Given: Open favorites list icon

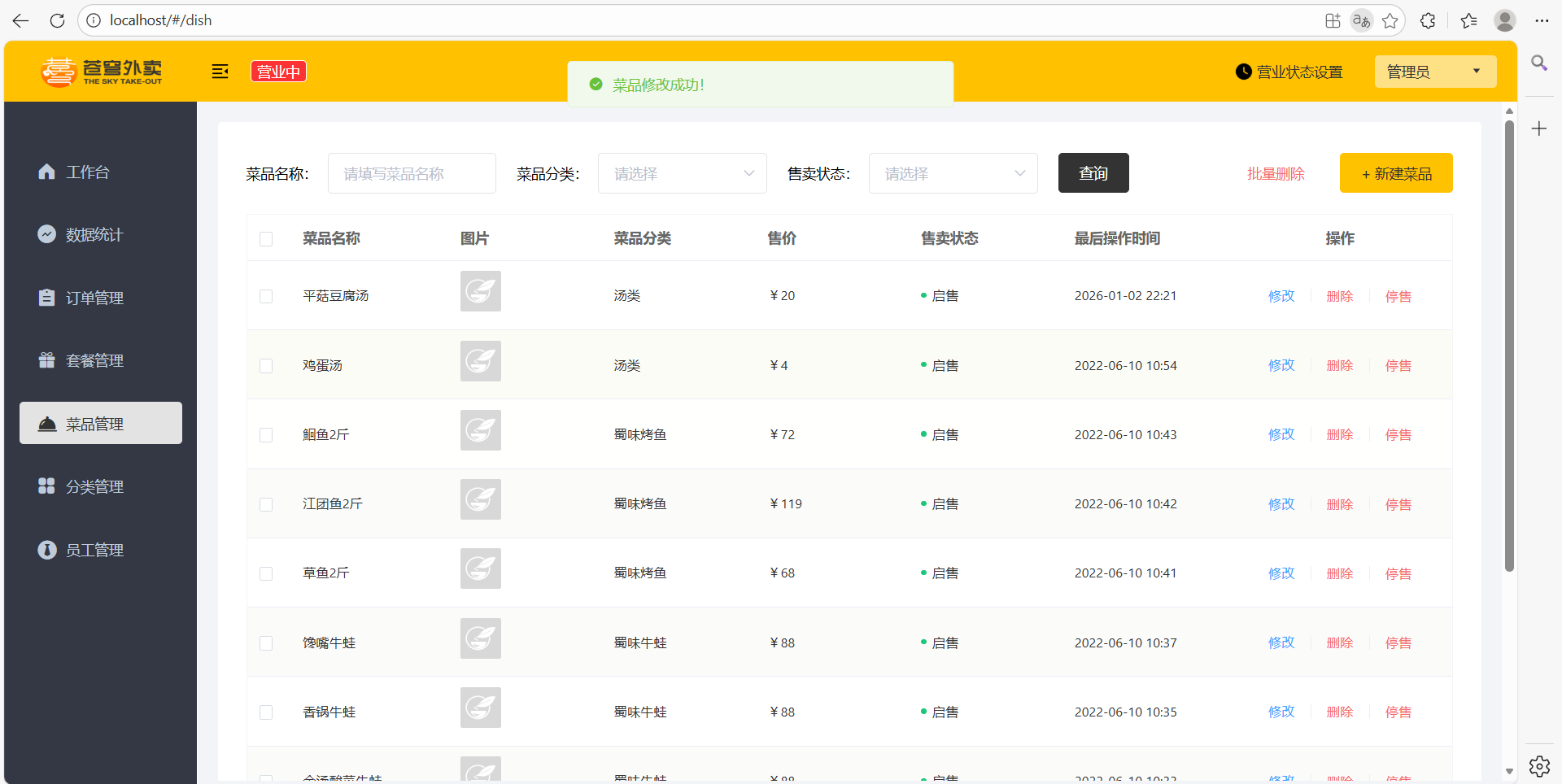Looking at the screenshot, I should pyautogui.click(x=1468, y=20).
